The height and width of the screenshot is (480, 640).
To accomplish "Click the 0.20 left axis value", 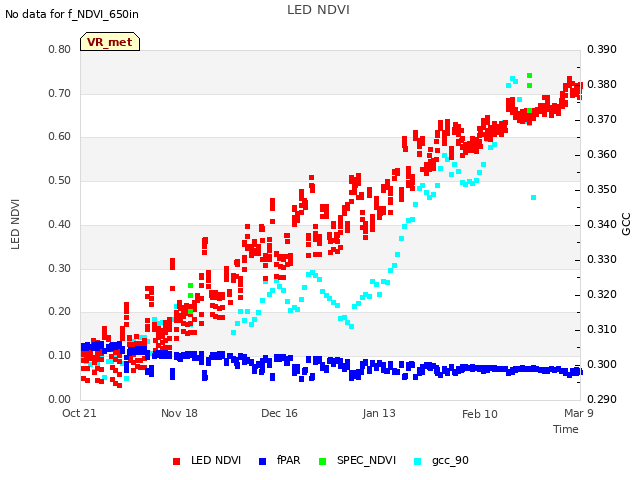I will tap(60, 311).
